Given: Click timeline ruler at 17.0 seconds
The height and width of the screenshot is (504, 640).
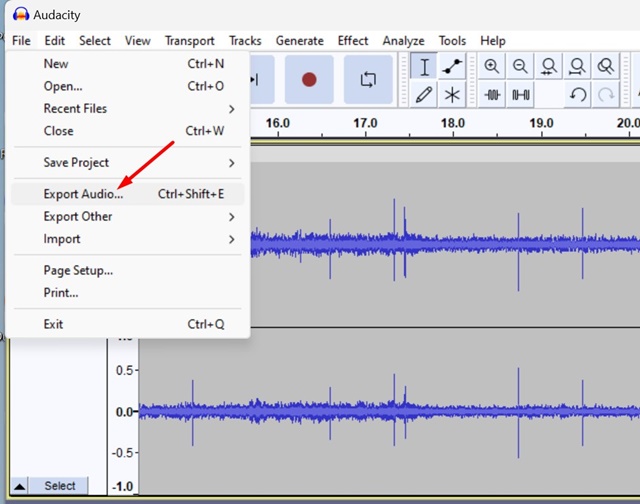Looking at the screenshot, I should [x=365, y=123].
